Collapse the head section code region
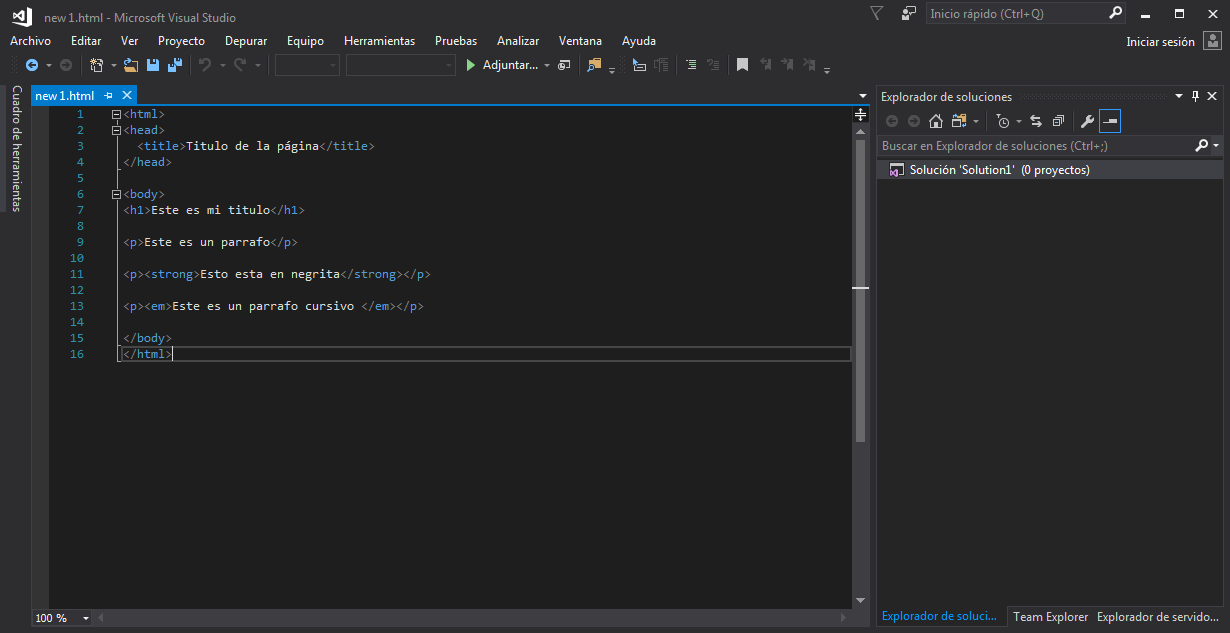The height and width of the screenshot is (633, 1230). coord(117,129)
